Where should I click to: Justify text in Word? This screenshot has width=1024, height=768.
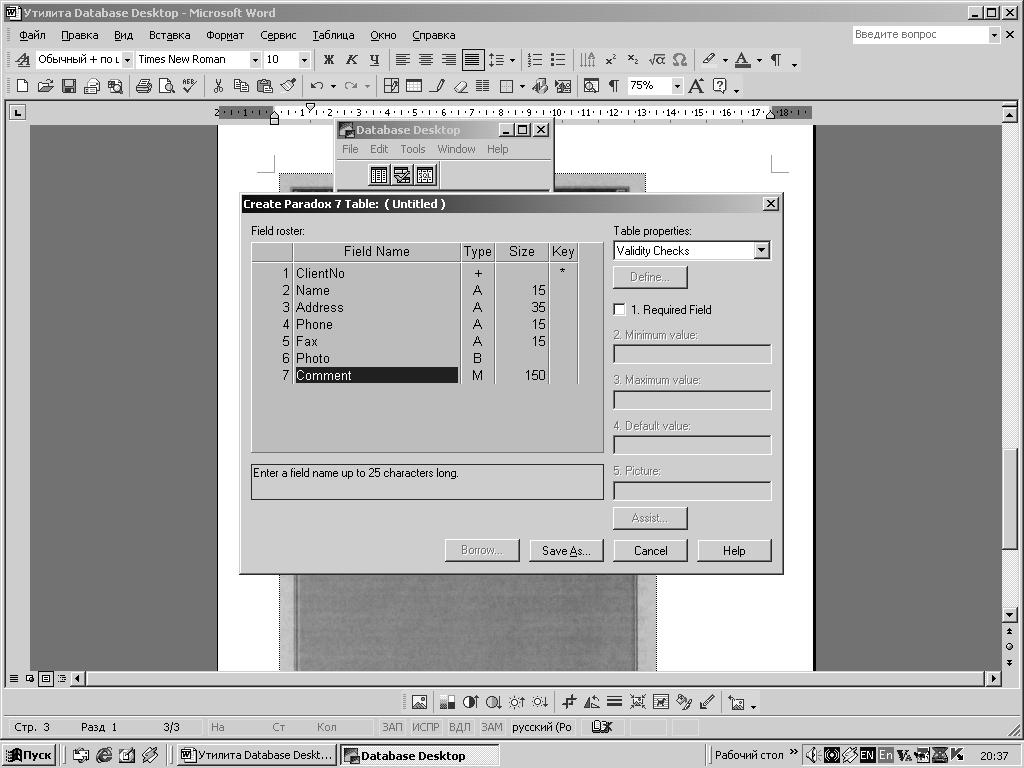(x=472, y=59)
